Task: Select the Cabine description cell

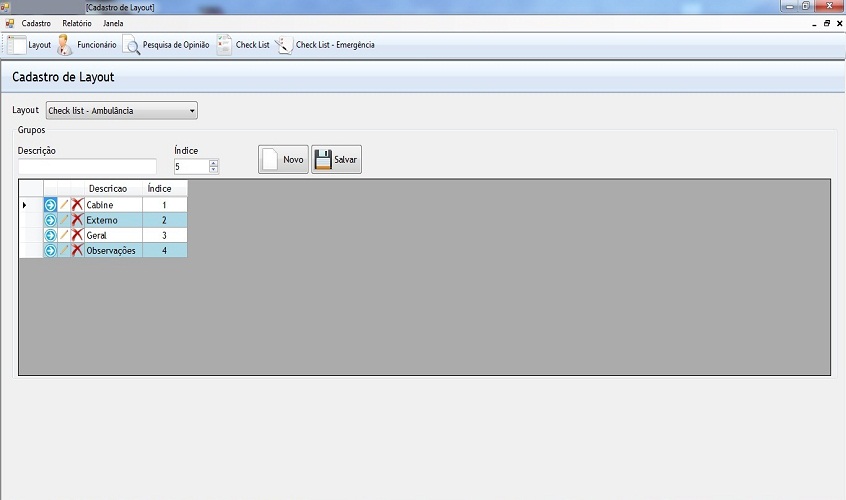Action: click(113, 205)
